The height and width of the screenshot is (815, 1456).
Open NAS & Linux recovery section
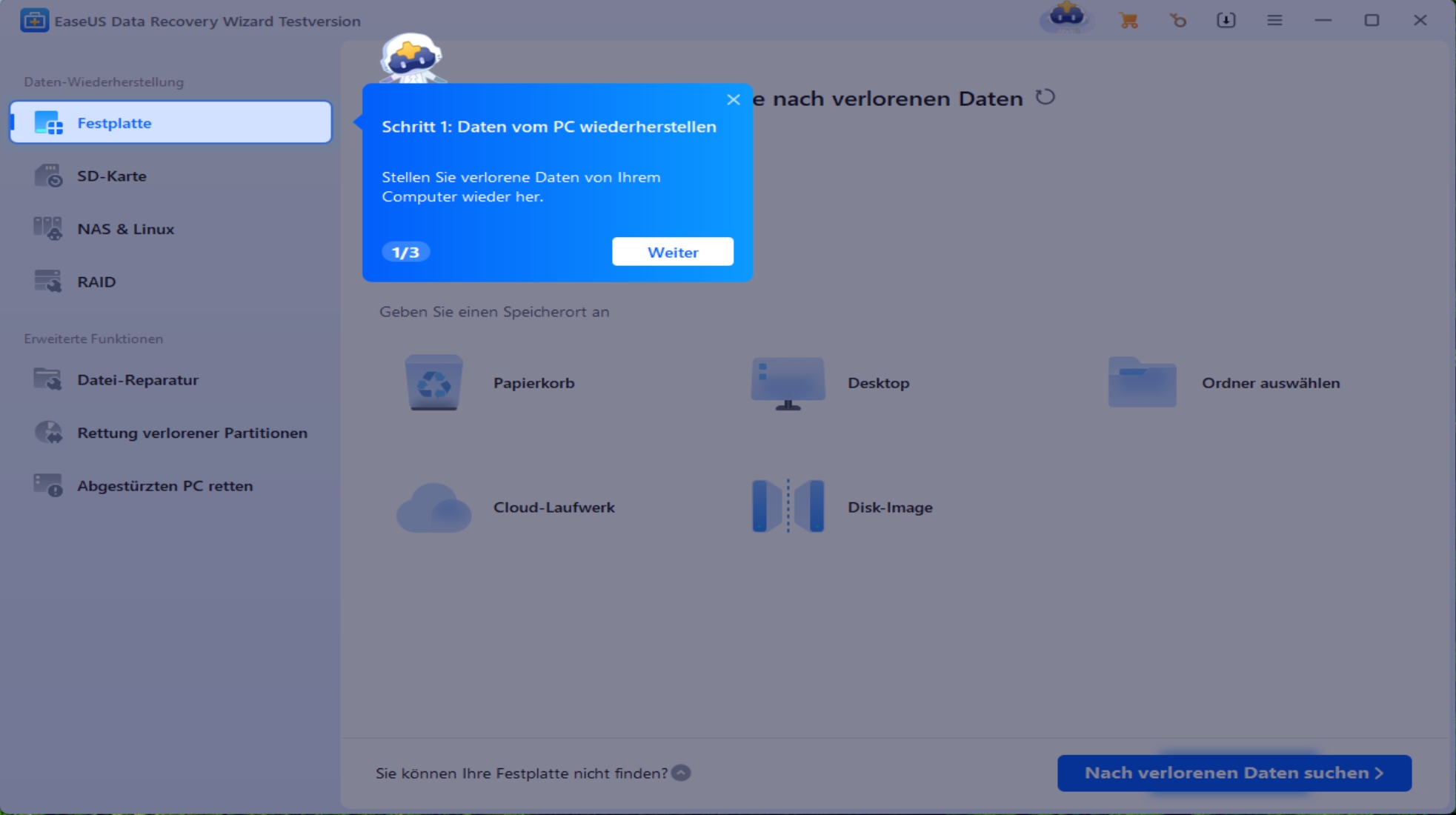pos(125,229)
